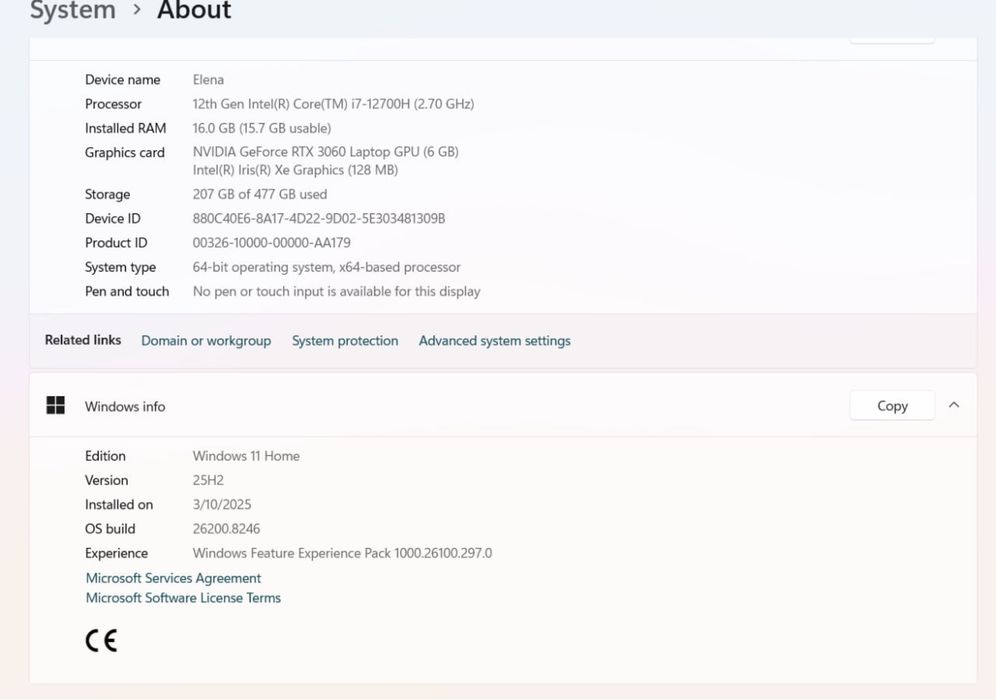Click the Processor label
The width and height of the screenshot is (996, 700).
(113, 104)
